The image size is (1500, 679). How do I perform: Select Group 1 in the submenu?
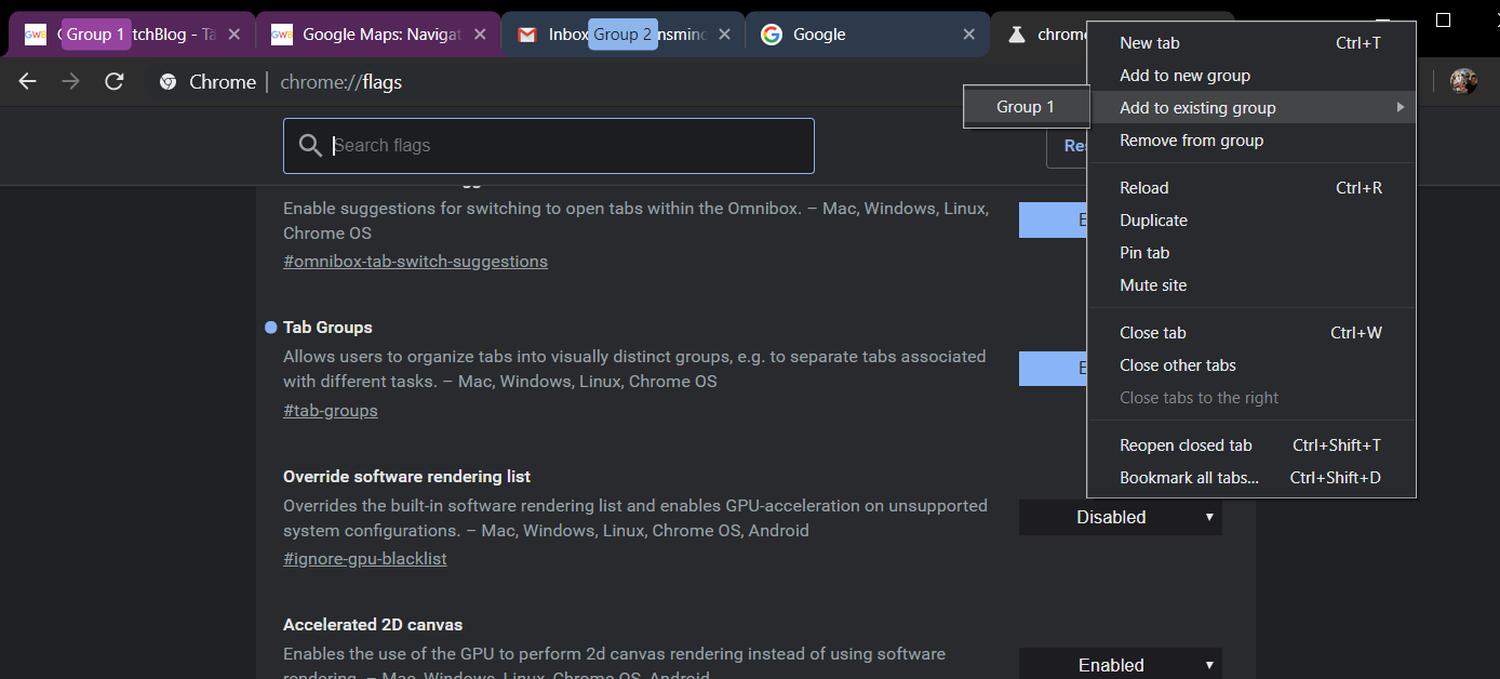[1025, 107]
